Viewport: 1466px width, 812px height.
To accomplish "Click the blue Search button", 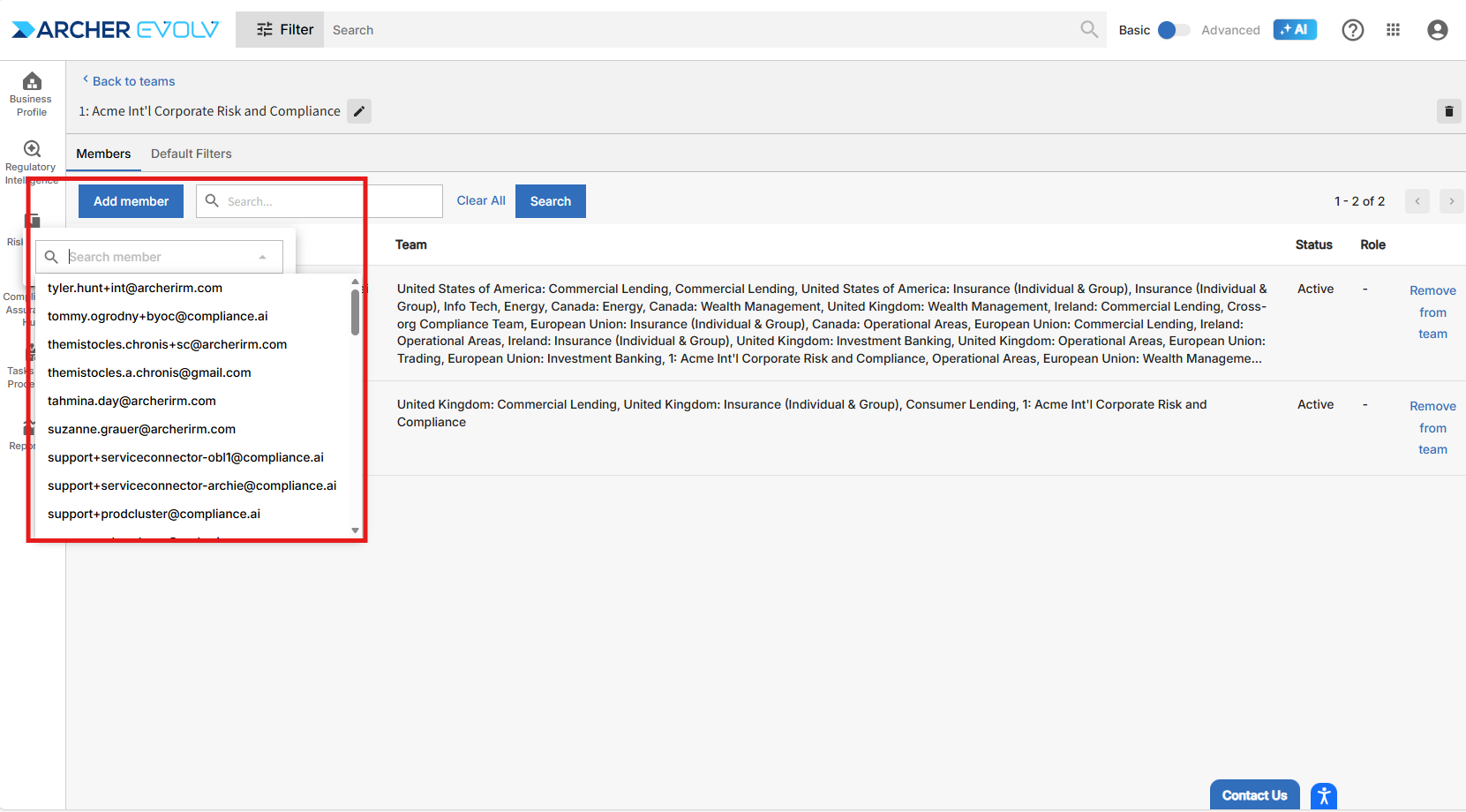I will (x=550, y=201).
